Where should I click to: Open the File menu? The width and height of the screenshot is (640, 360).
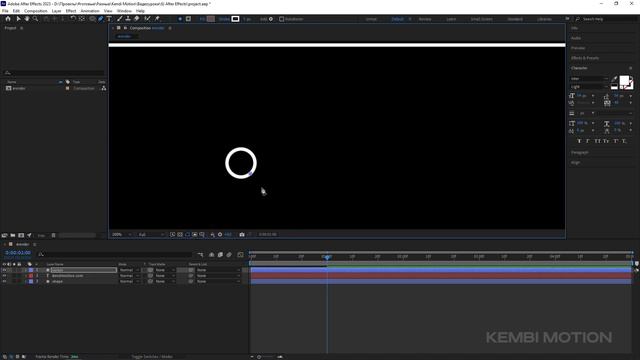tap(5, 11)
